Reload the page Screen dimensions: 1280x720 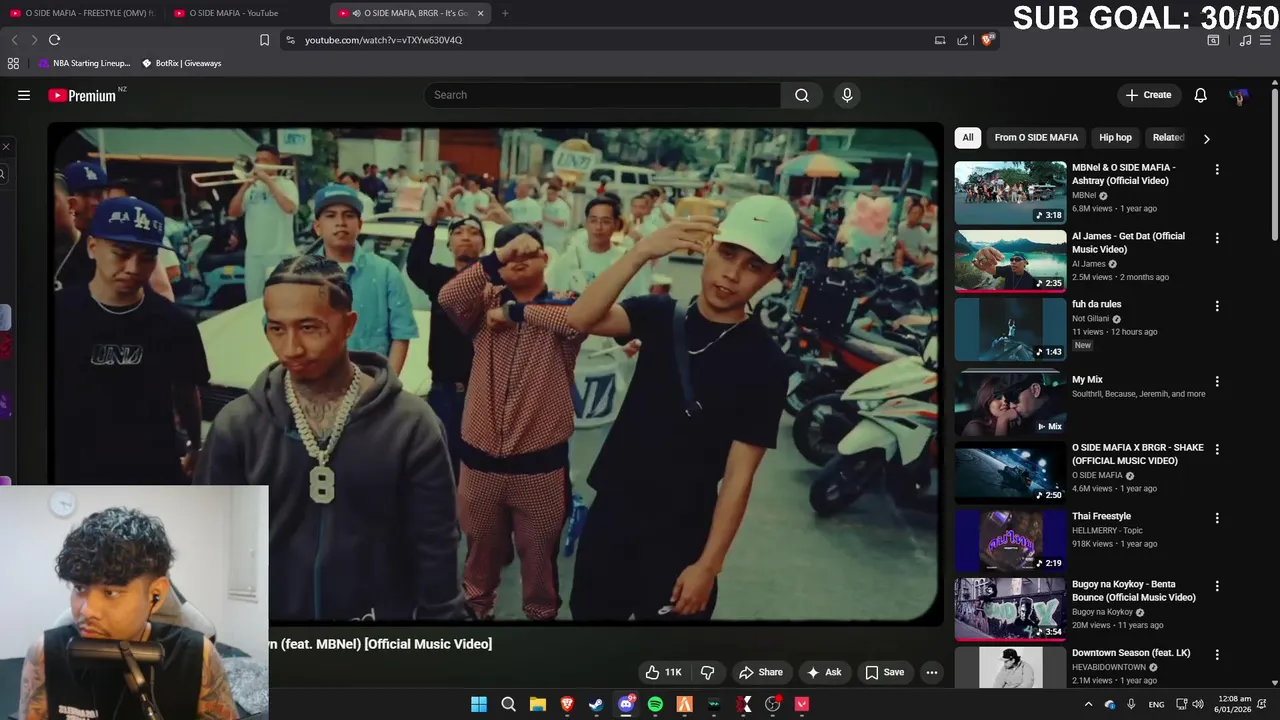click(54, 40)
